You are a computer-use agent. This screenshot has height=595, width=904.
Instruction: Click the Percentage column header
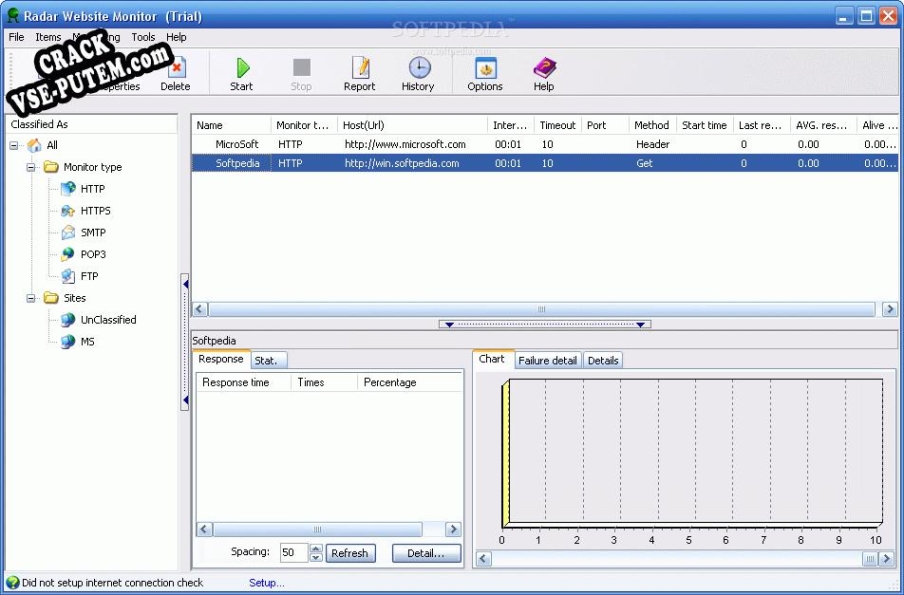point(410,383)
